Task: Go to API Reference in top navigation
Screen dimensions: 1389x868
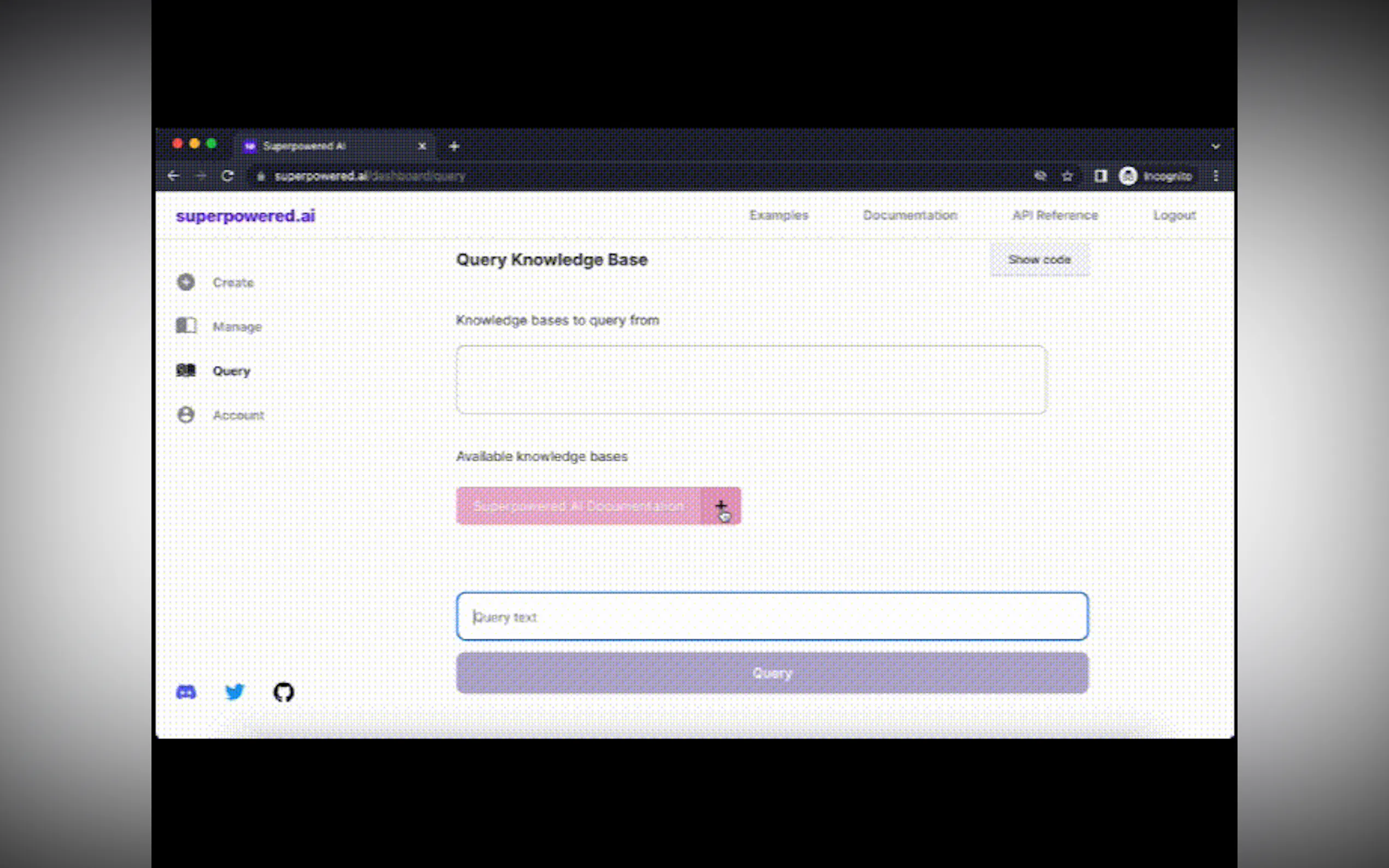Action: point(1055,215)
